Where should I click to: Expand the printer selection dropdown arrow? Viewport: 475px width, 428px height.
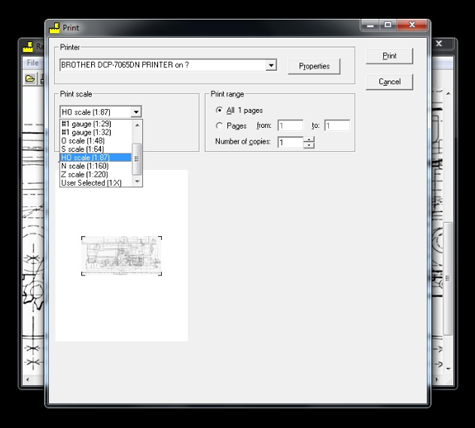click(x=271, y=65)
